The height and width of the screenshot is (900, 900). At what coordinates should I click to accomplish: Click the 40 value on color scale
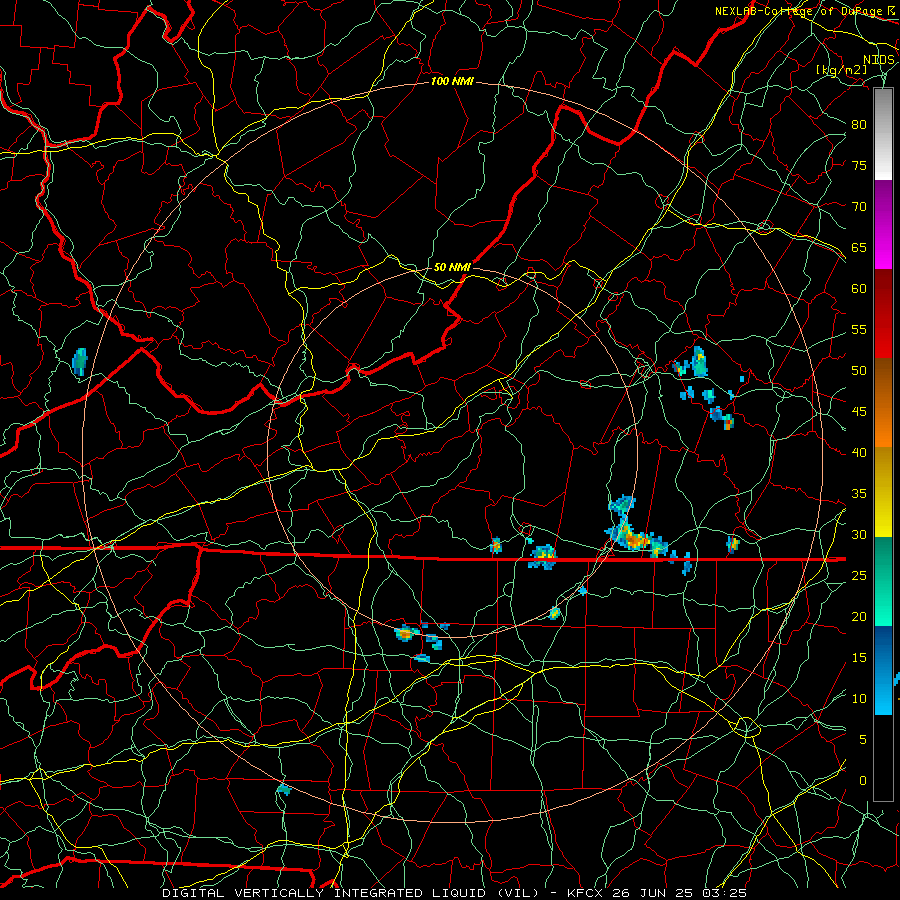[859, 453]
